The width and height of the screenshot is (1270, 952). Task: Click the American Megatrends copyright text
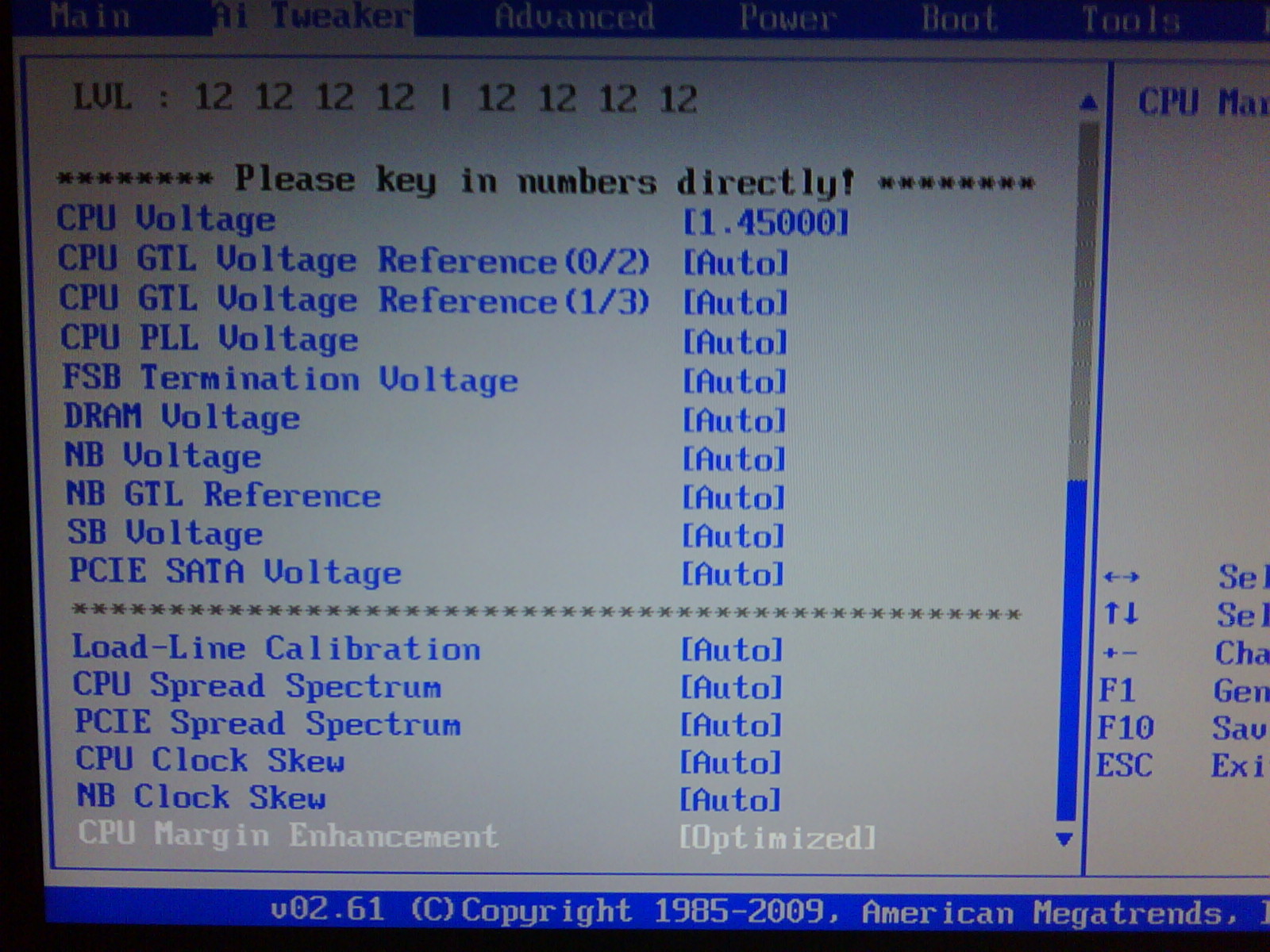pos(840,912)
